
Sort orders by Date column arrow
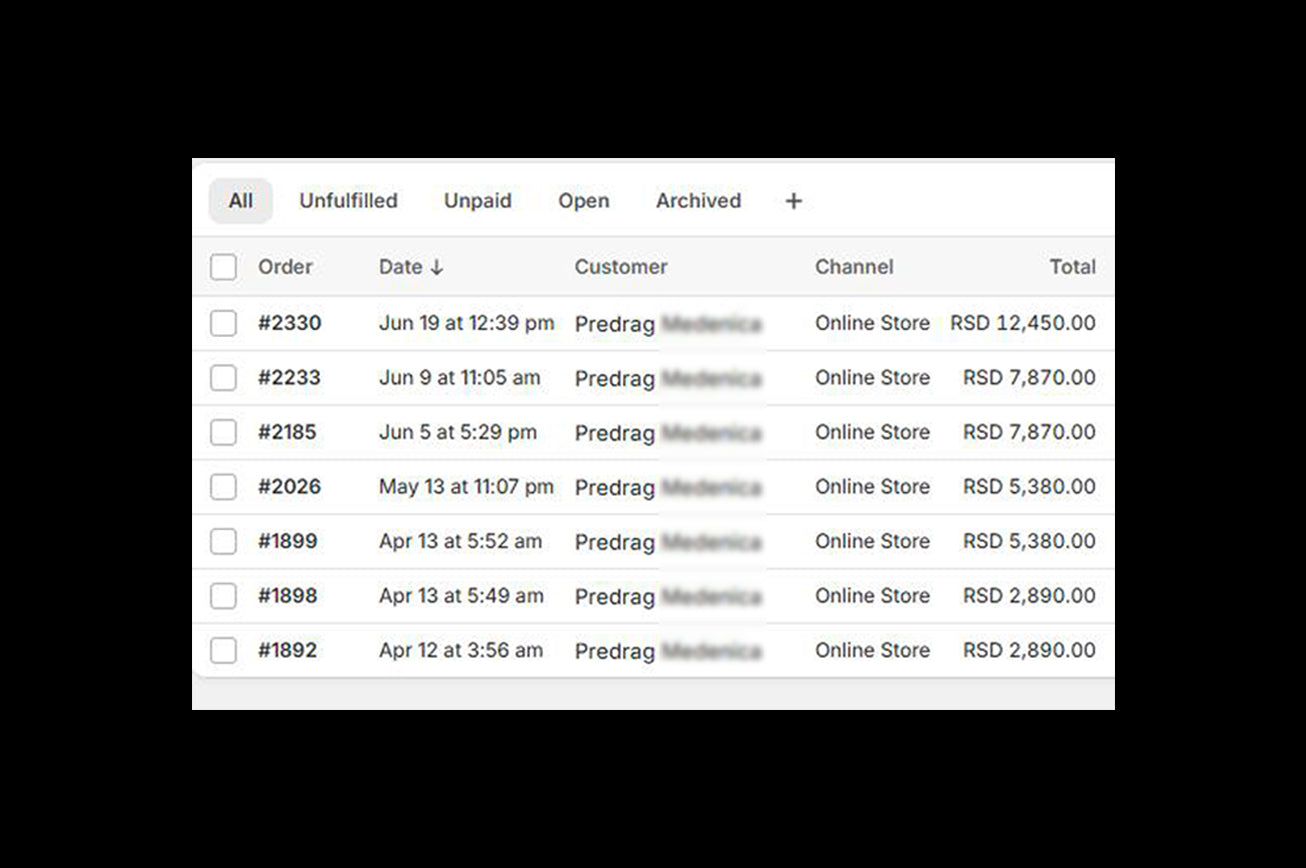(436, 267)
